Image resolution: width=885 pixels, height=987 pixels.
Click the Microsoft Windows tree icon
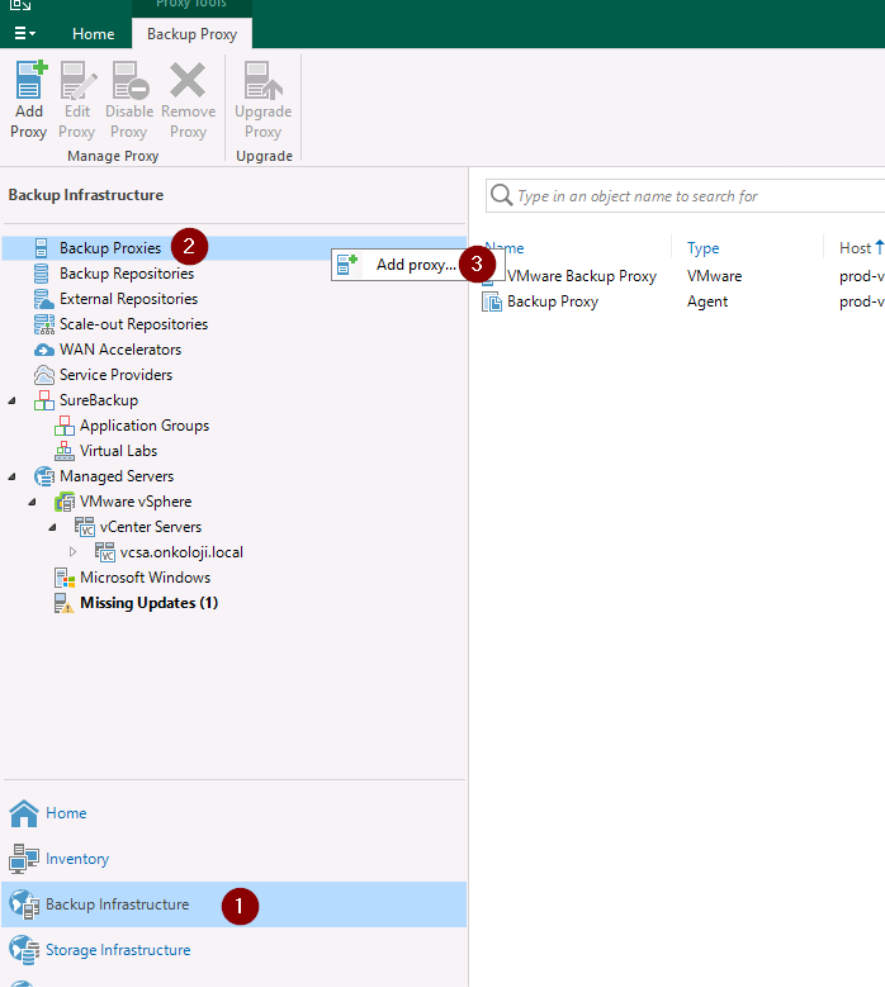tap(64, 578)
